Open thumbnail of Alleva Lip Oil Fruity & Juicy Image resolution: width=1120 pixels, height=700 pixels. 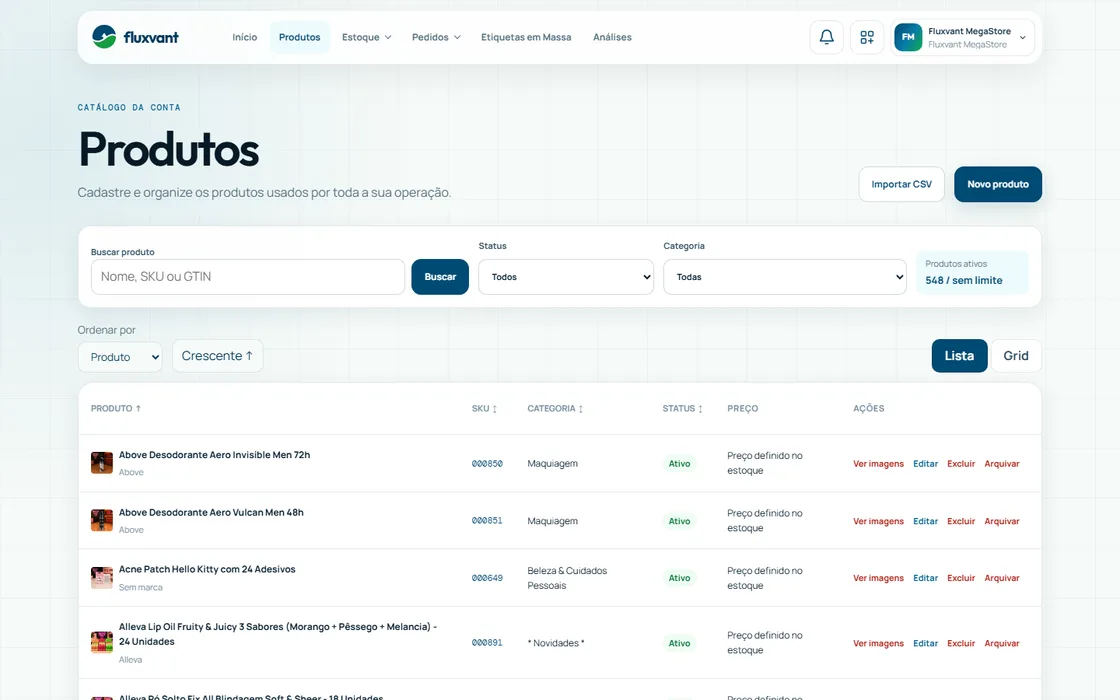101,642
